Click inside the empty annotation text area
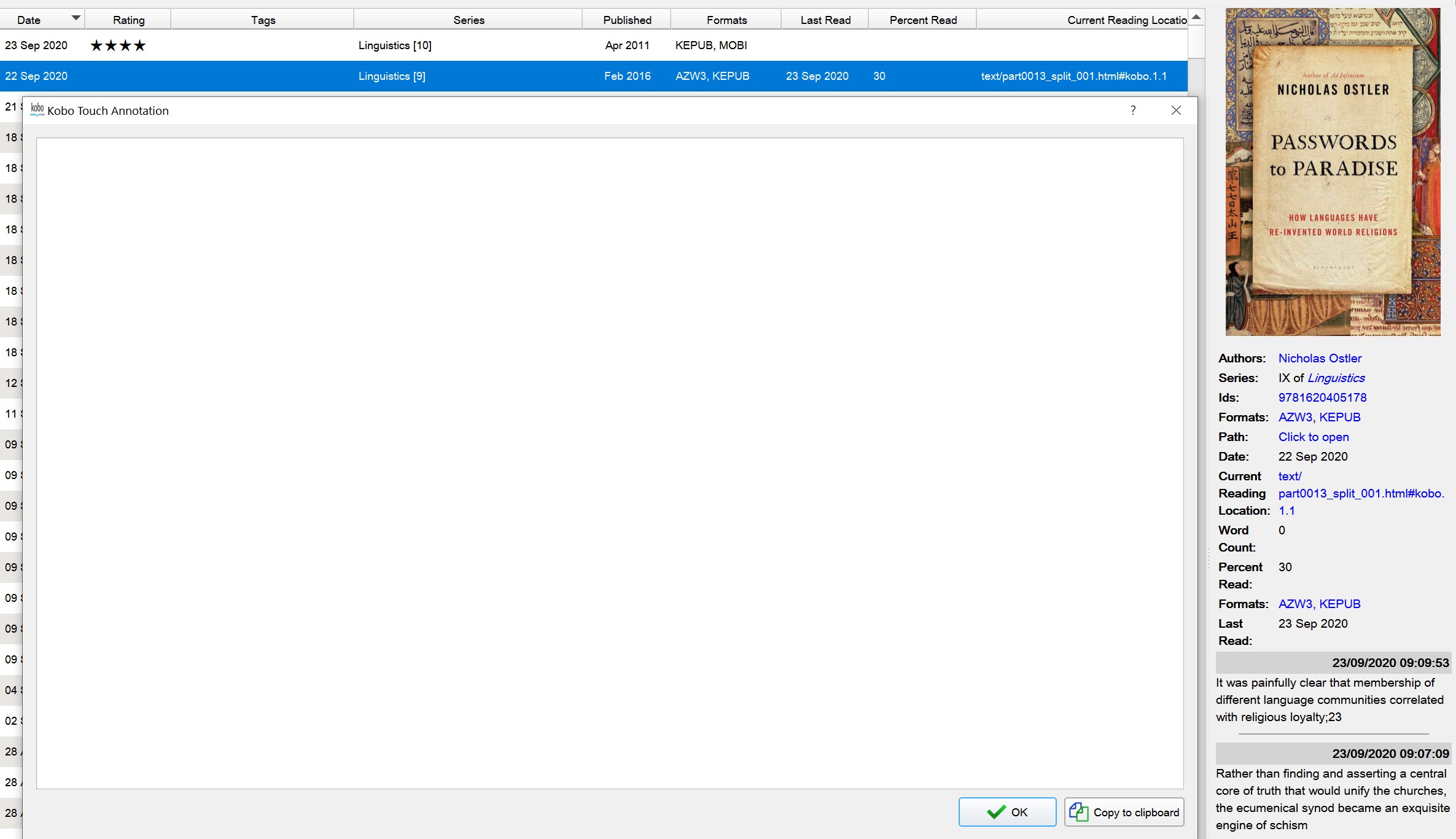 pyautogui.click(x=609, y=463)
